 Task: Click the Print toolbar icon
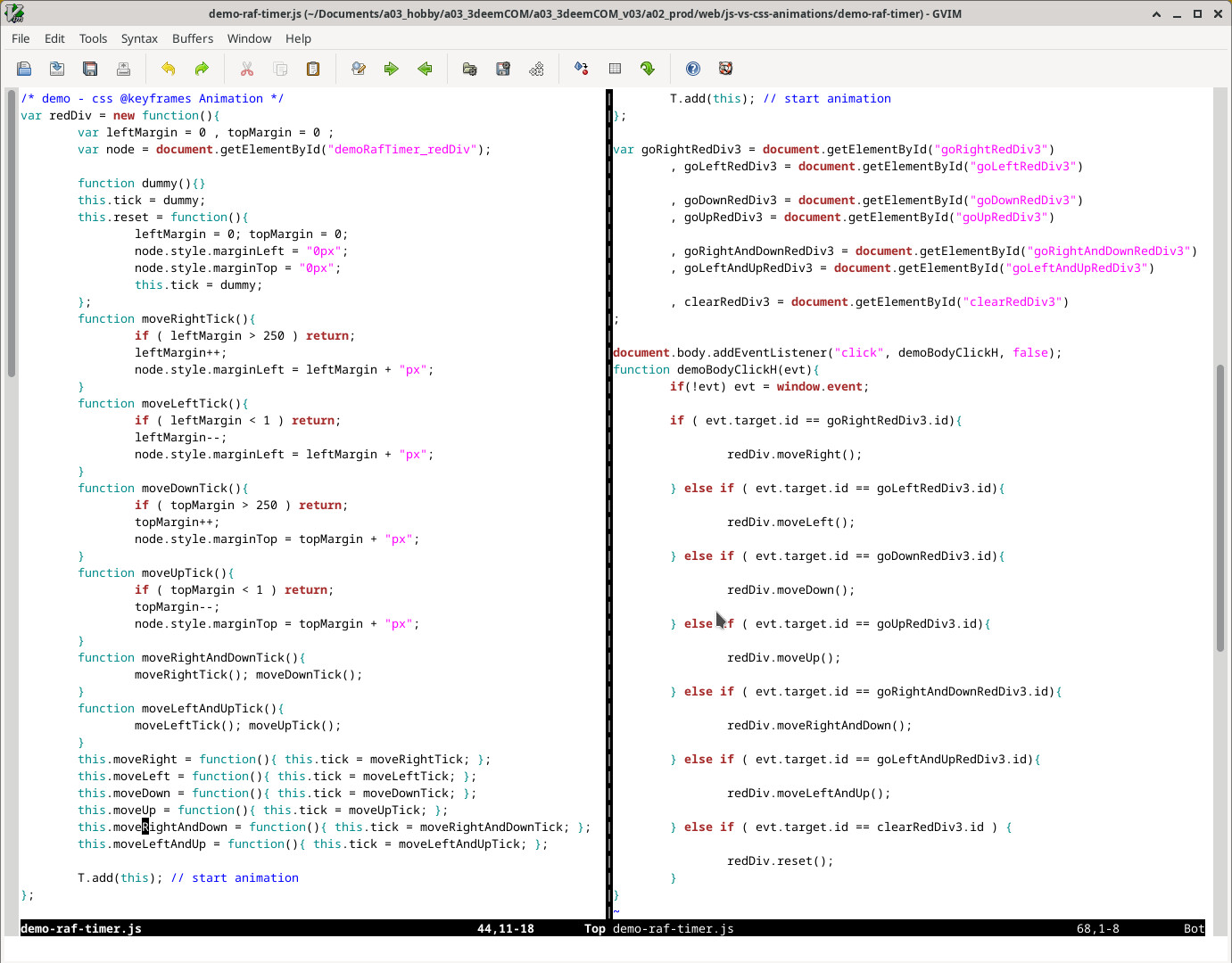(x=123, y=69)
